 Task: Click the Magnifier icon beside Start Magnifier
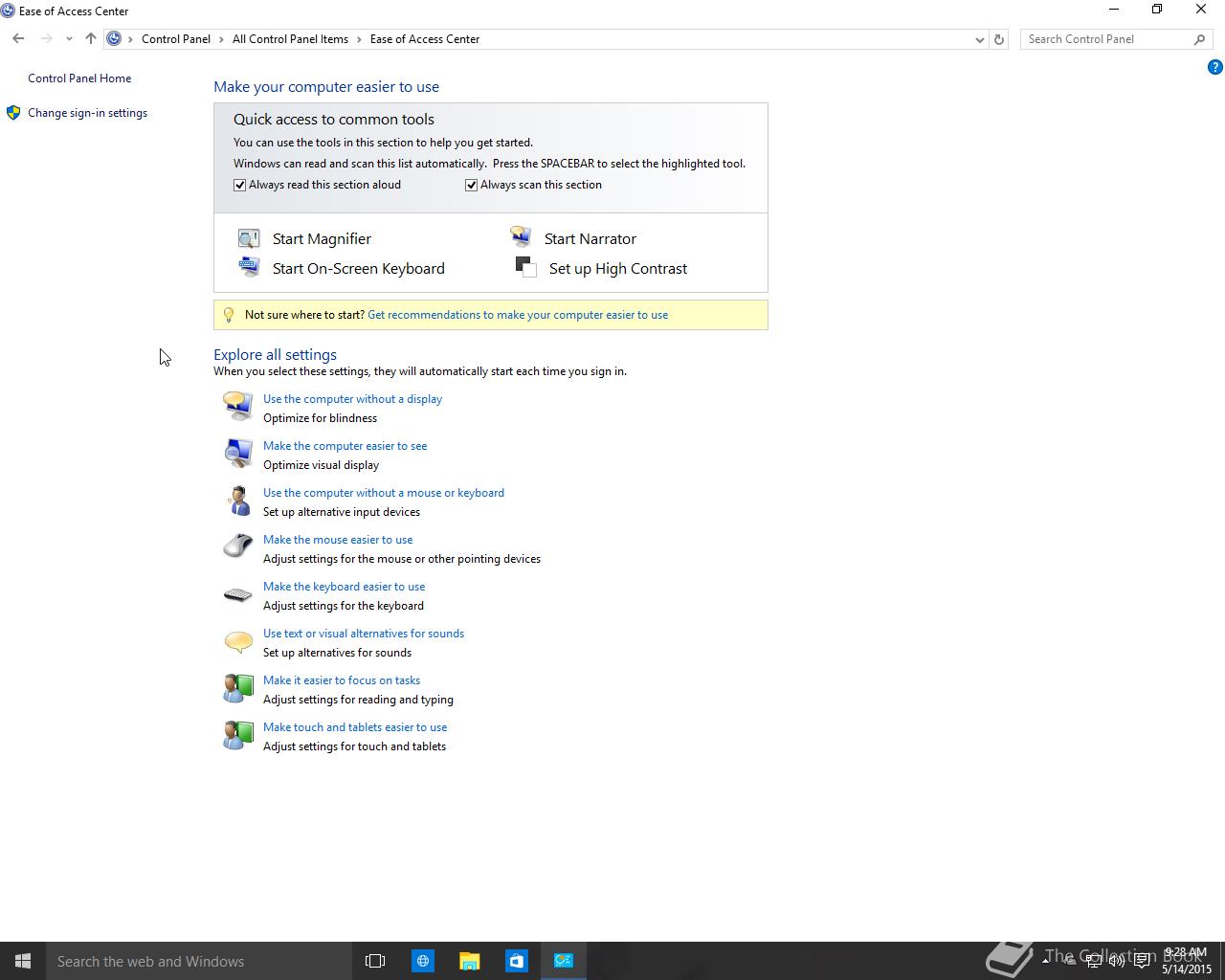[249, 238]
